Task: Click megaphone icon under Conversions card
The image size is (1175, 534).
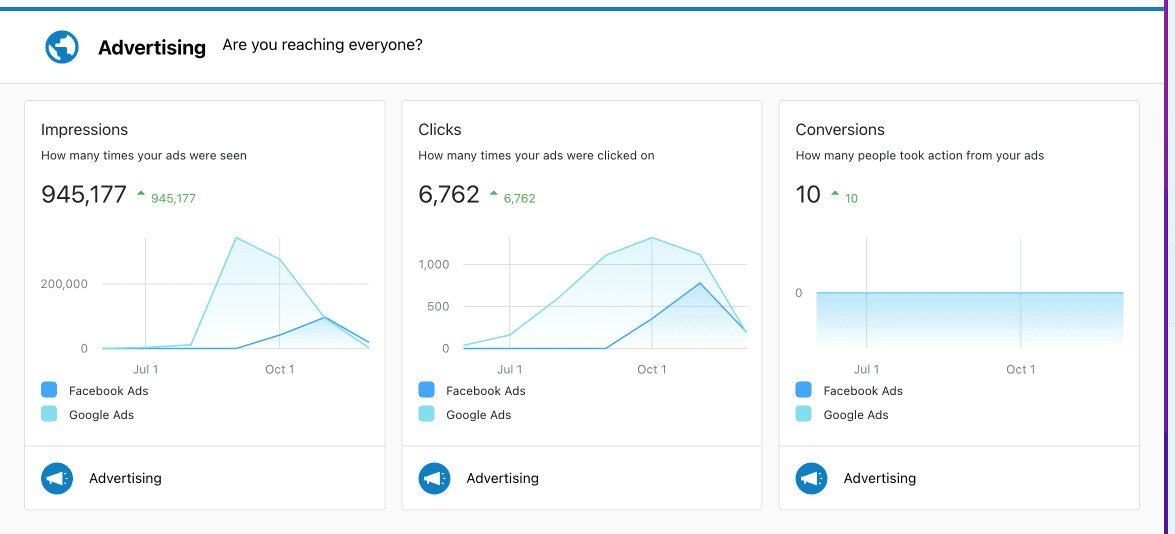Action: pyautogui.click(x=812, y=479)
